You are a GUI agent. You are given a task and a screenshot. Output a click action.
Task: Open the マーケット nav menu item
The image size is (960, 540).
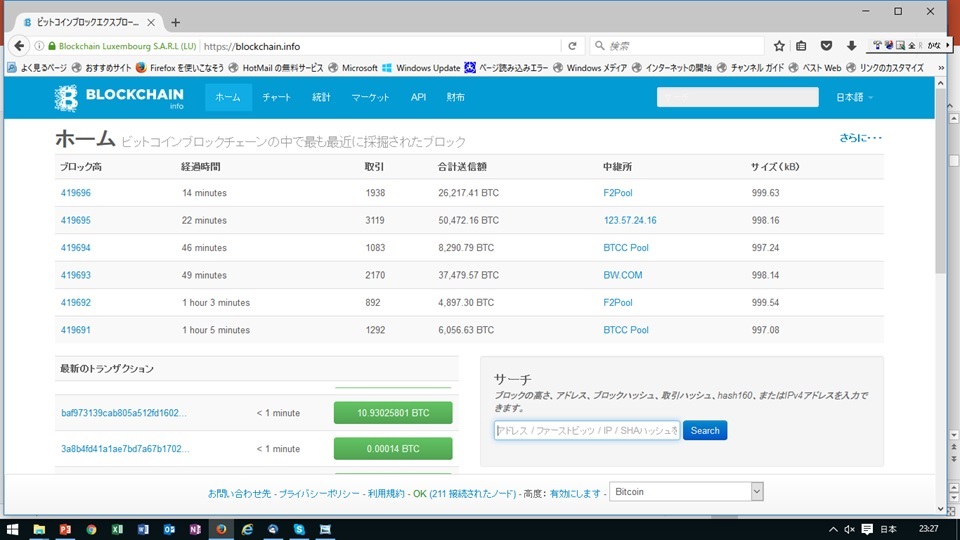click(x=370, y=97)
